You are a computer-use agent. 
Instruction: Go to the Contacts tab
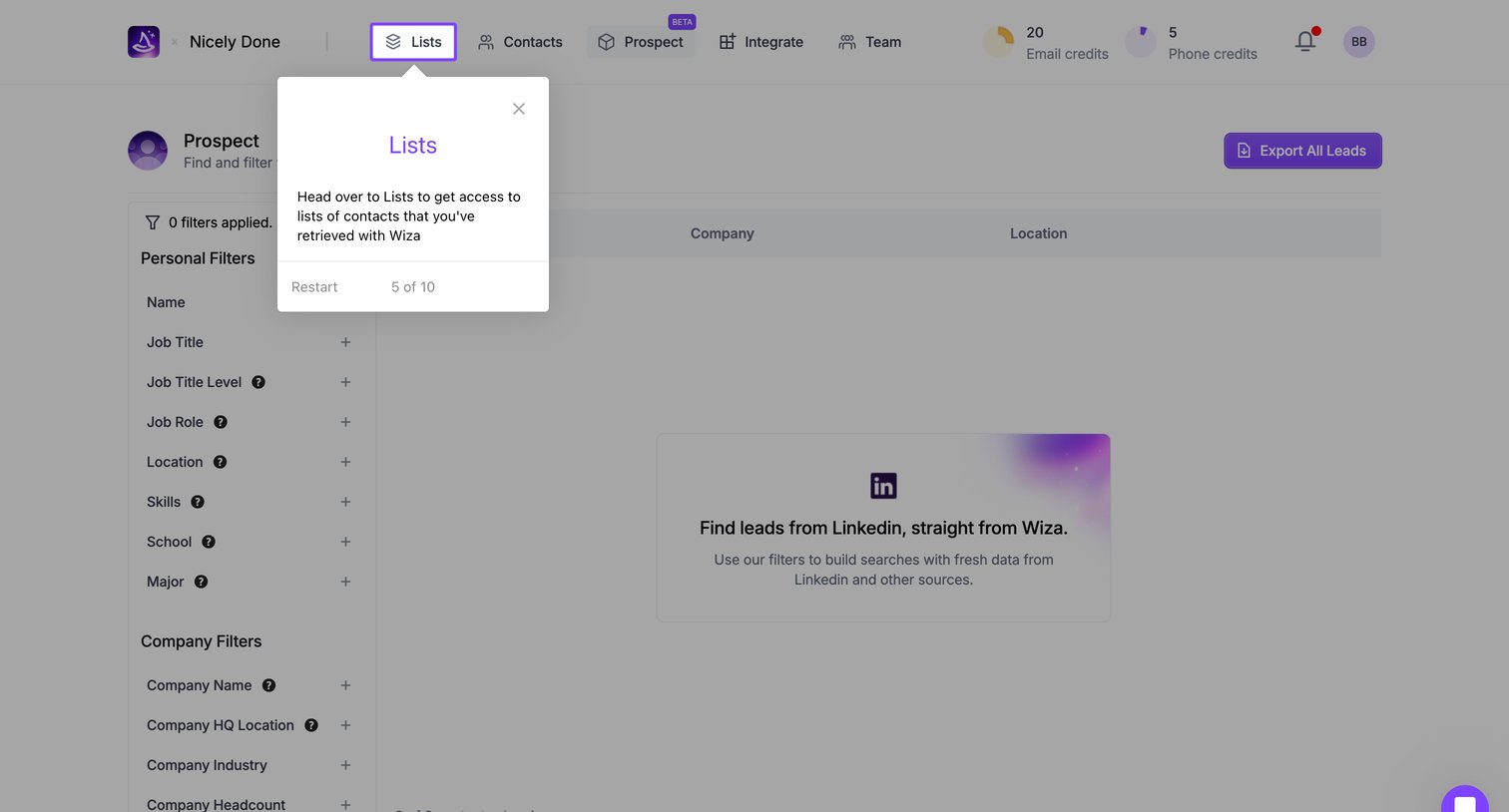coord(520,42)
